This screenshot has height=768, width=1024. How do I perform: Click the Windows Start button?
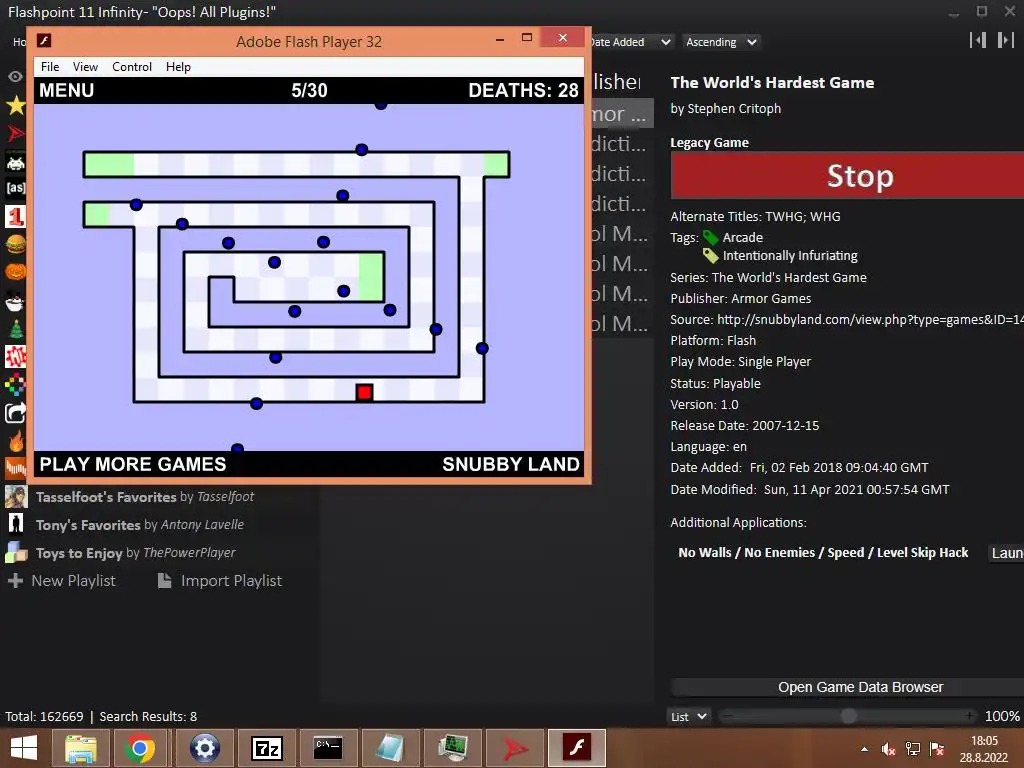pos(24,748)
